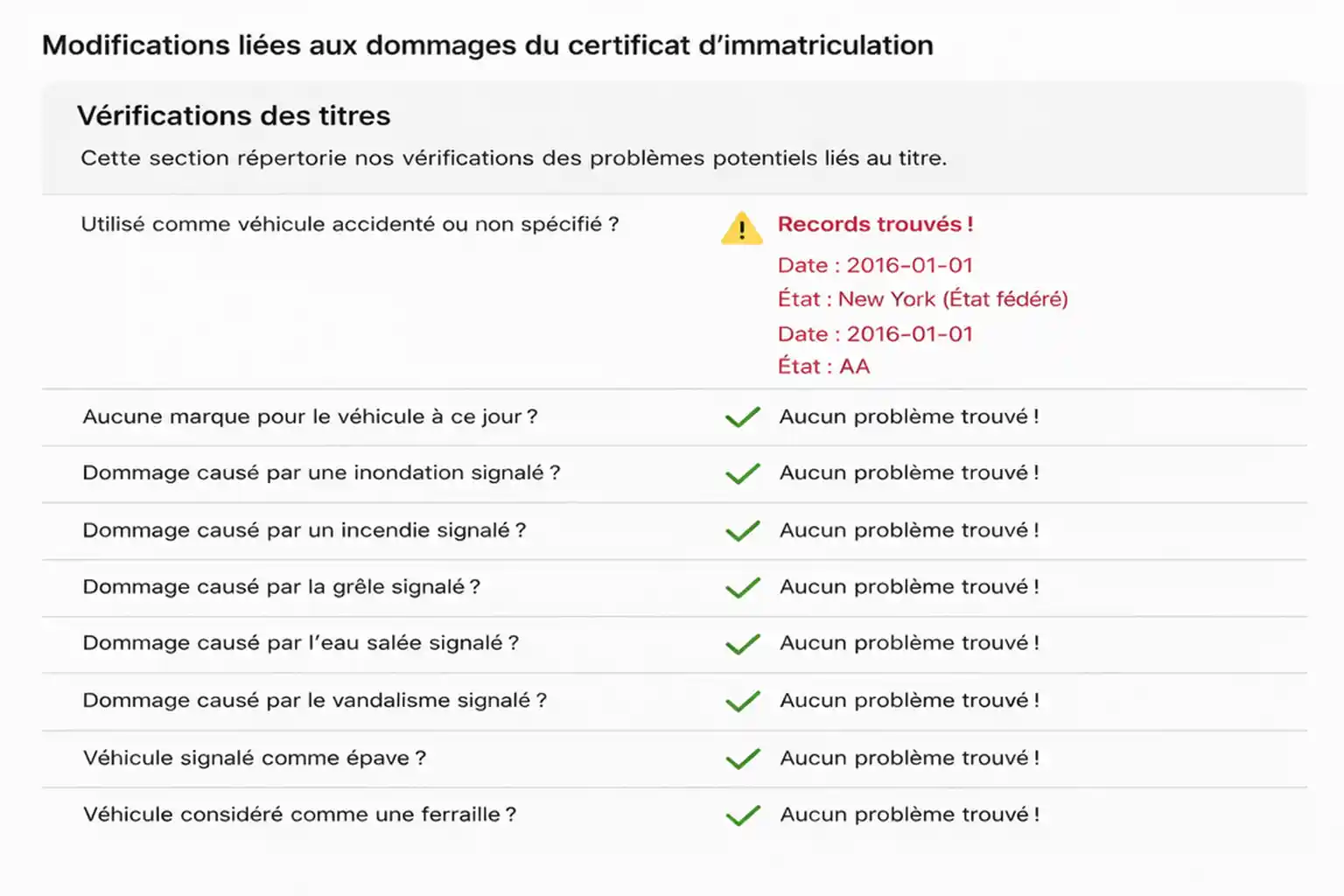
Task: Select 'Véhicule signalé comme épave' row
Action: pos(255,759)
